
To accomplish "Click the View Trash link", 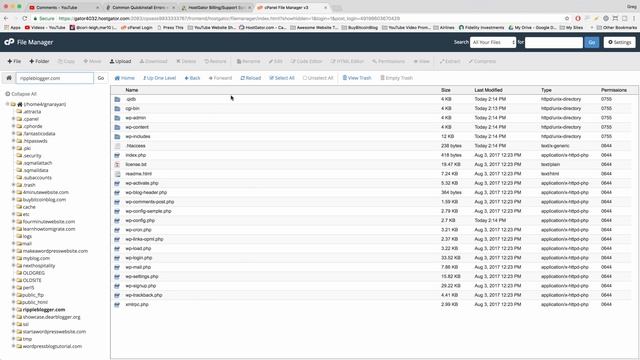I will point(357,78).
